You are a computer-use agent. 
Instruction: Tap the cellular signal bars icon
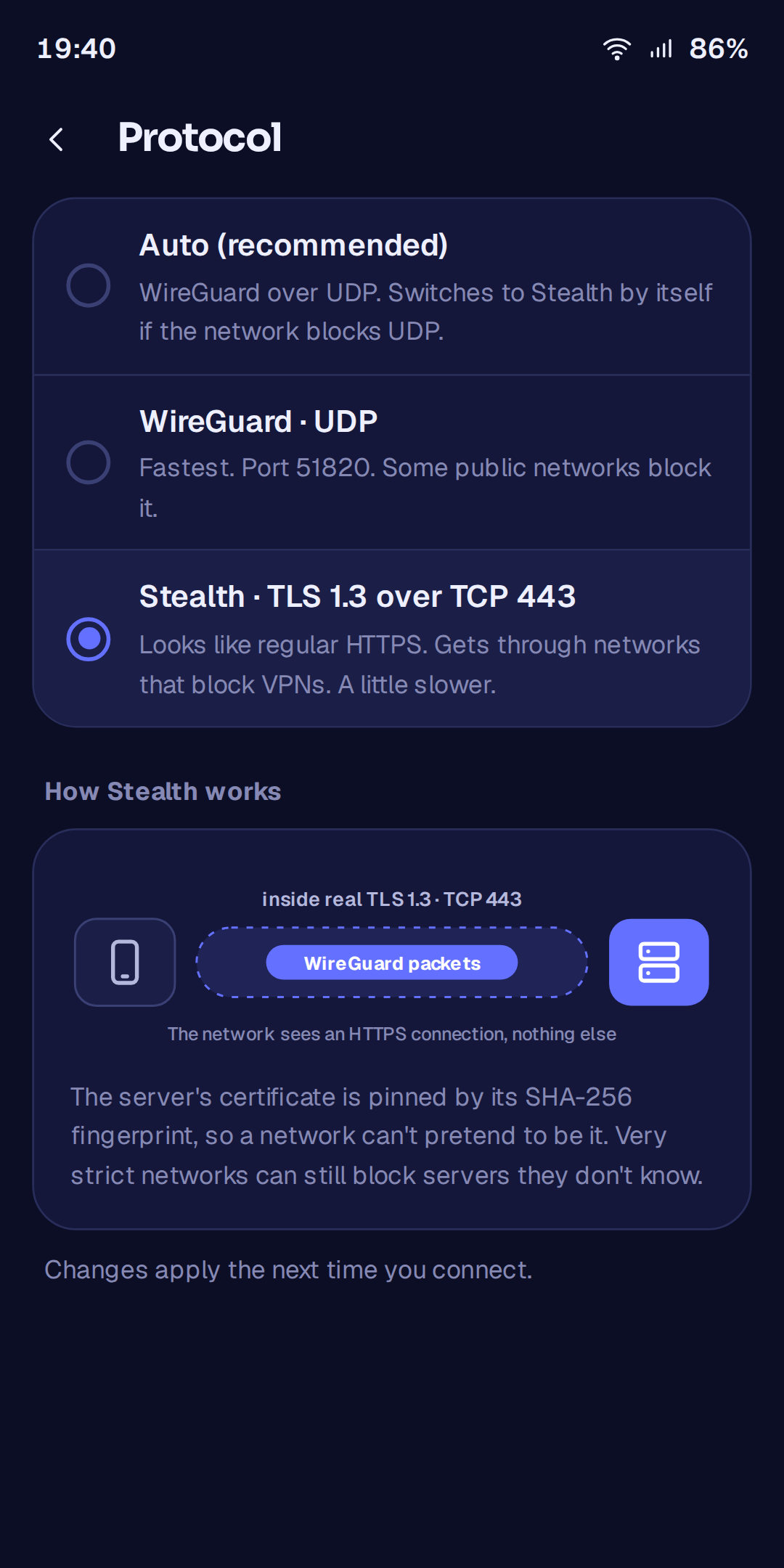661,49
